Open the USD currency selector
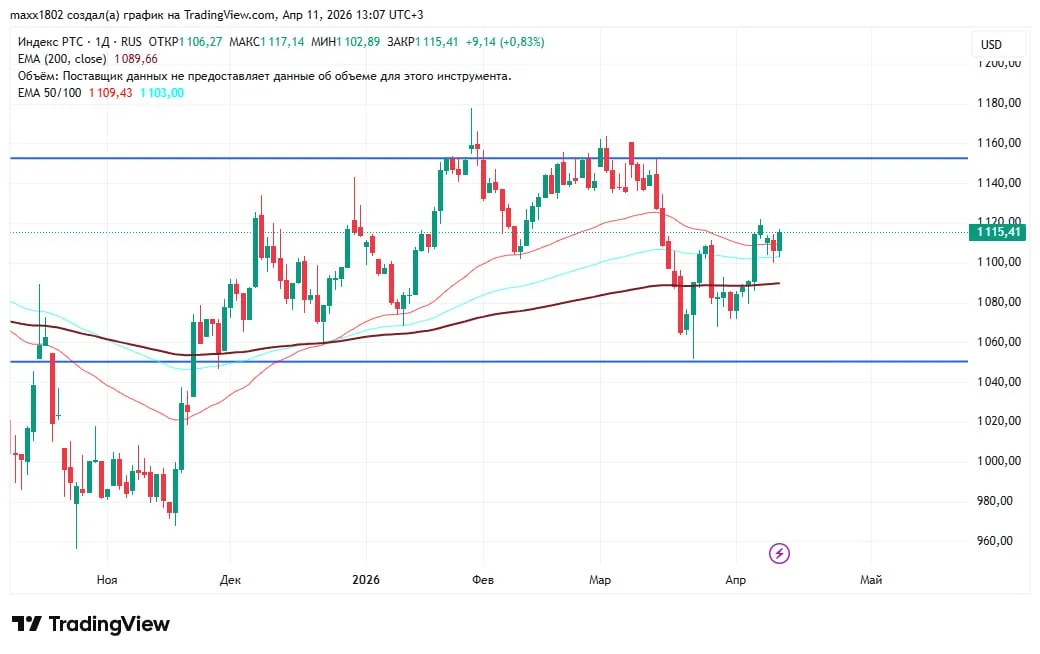Image resolution: width=1040 pixels, height=654 pixels. (x=991, y=45)
